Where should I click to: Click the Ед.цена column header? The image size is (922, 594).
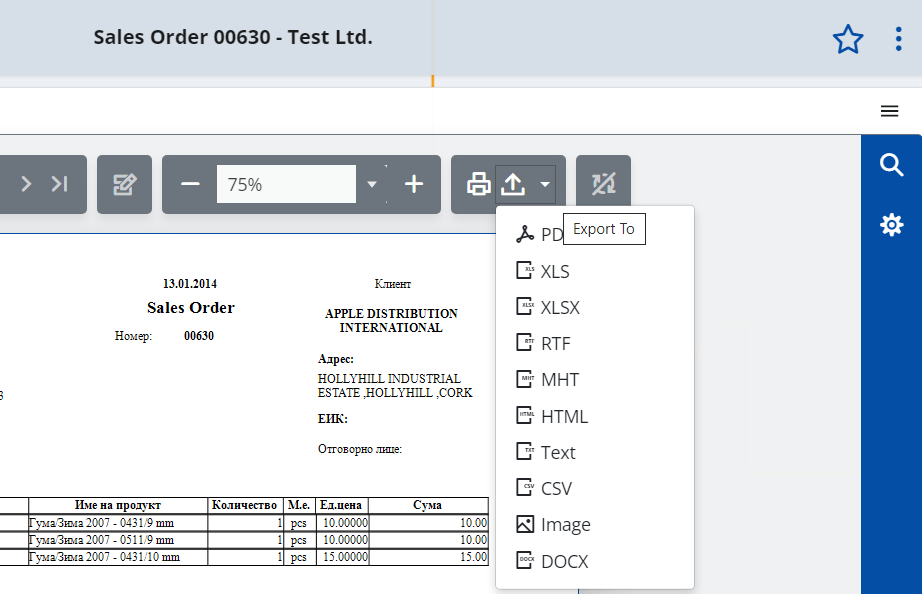pos(341,505)
